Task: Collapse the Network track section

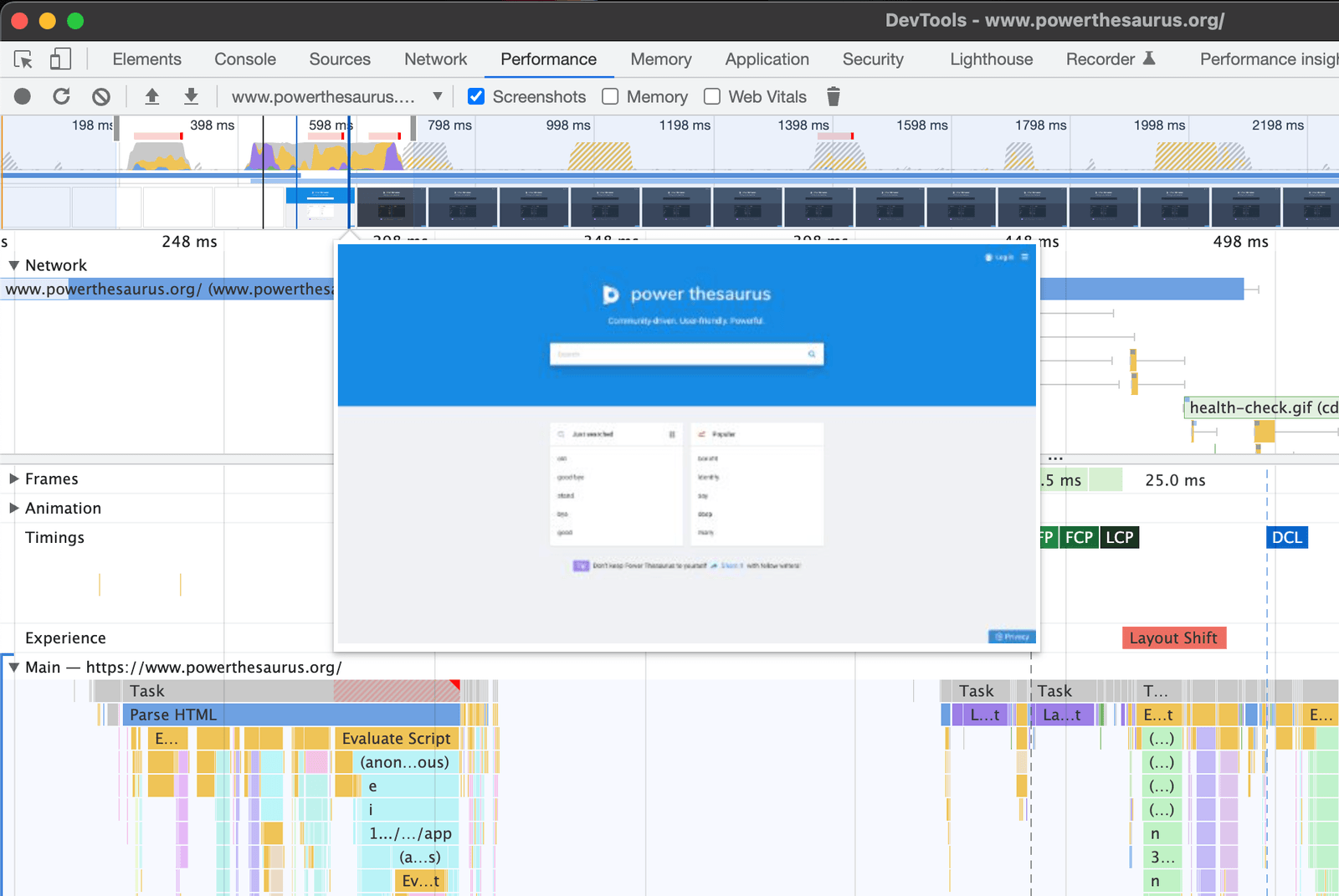Action: point(13,265)
